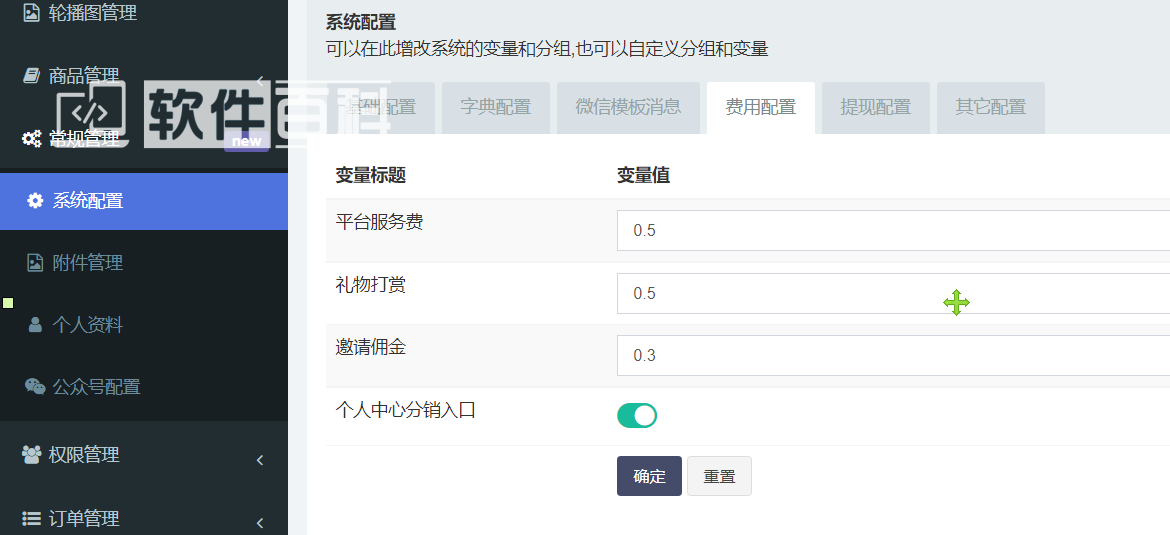Image resolution: width=1170 pixels, height=535 pixels.
Task: Toggle off the 个人中心分销入口 switch
Action: (637, 416)
